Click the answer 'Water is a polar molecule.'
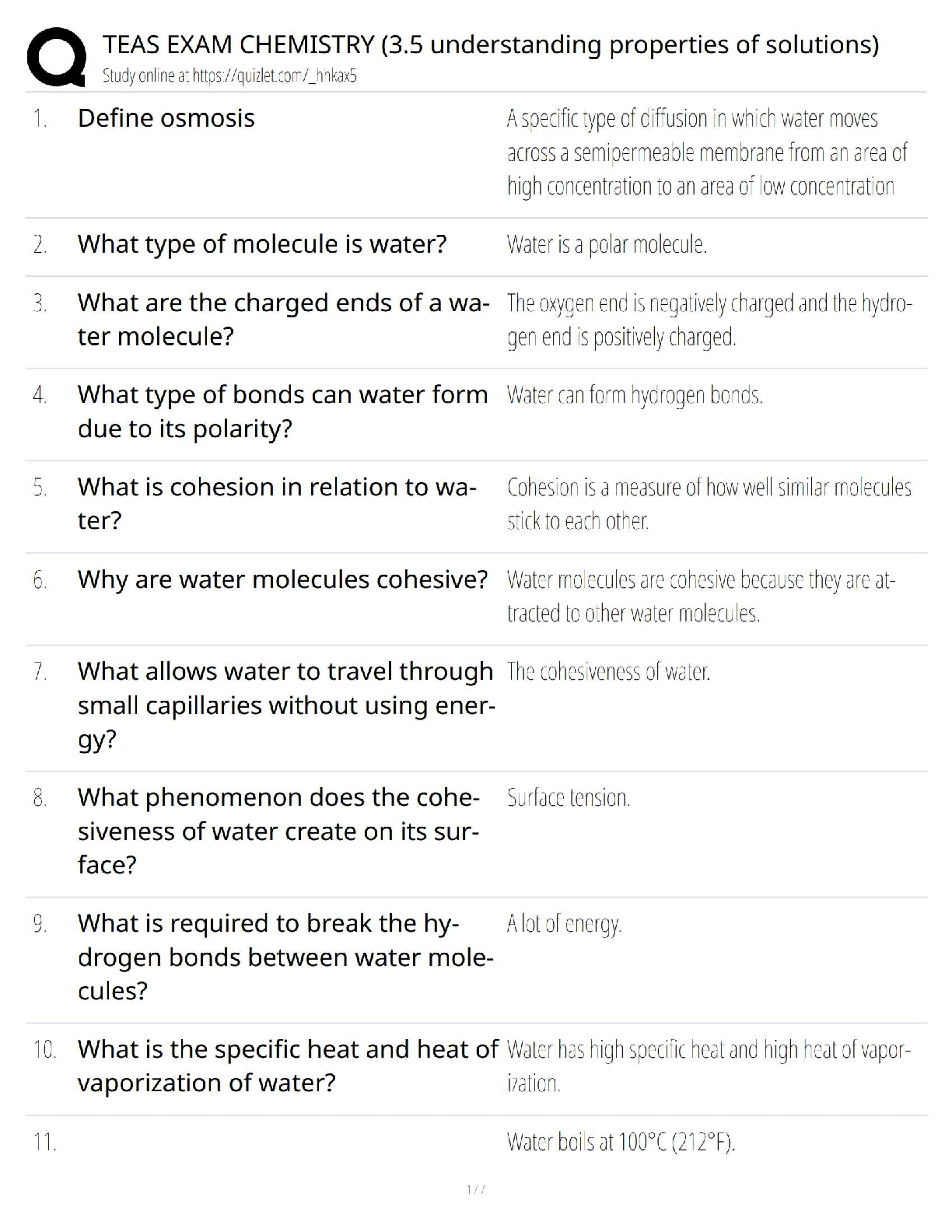 point(607,245)
